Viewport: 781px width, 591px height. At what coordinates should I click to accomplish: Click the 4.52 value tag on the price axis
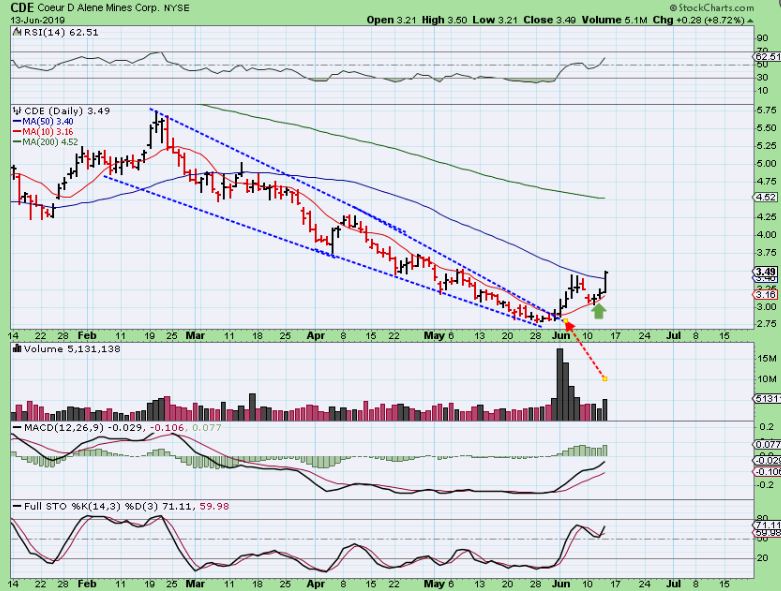tap(766, 197)
